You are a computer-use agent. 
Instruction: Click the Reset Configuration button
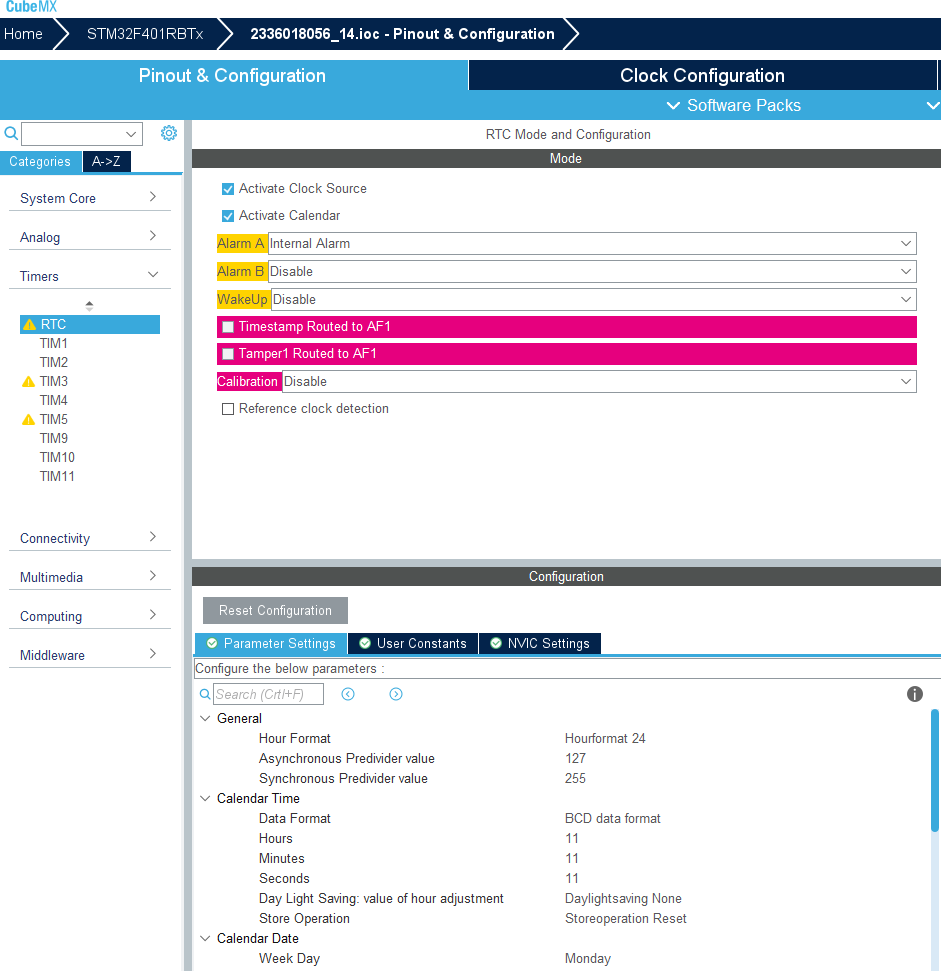[x=275, y=611]
